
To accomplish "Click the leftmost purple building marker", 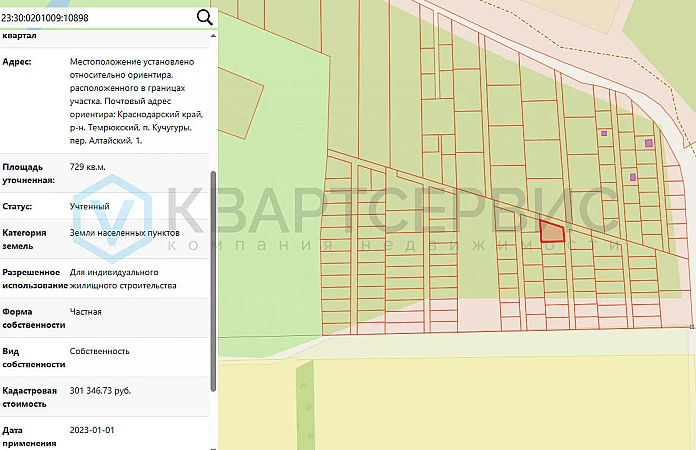I will point(603,132).
